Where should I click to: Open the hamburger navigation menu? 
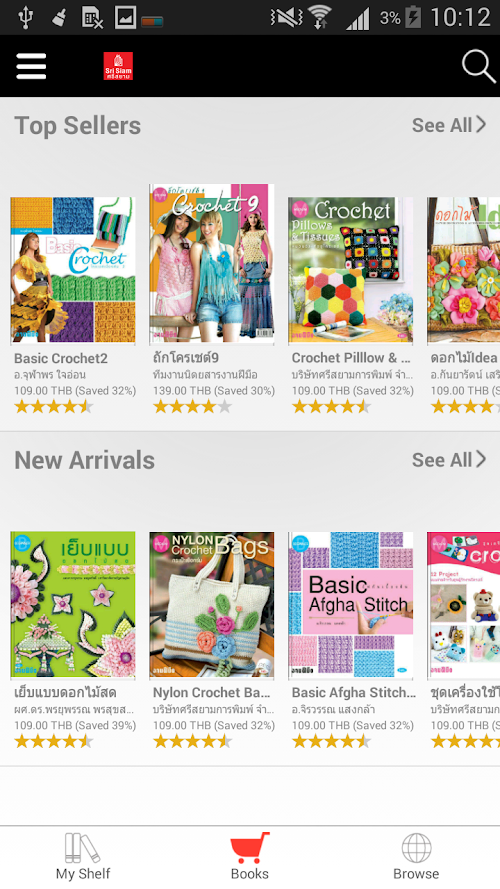(31, 66)
